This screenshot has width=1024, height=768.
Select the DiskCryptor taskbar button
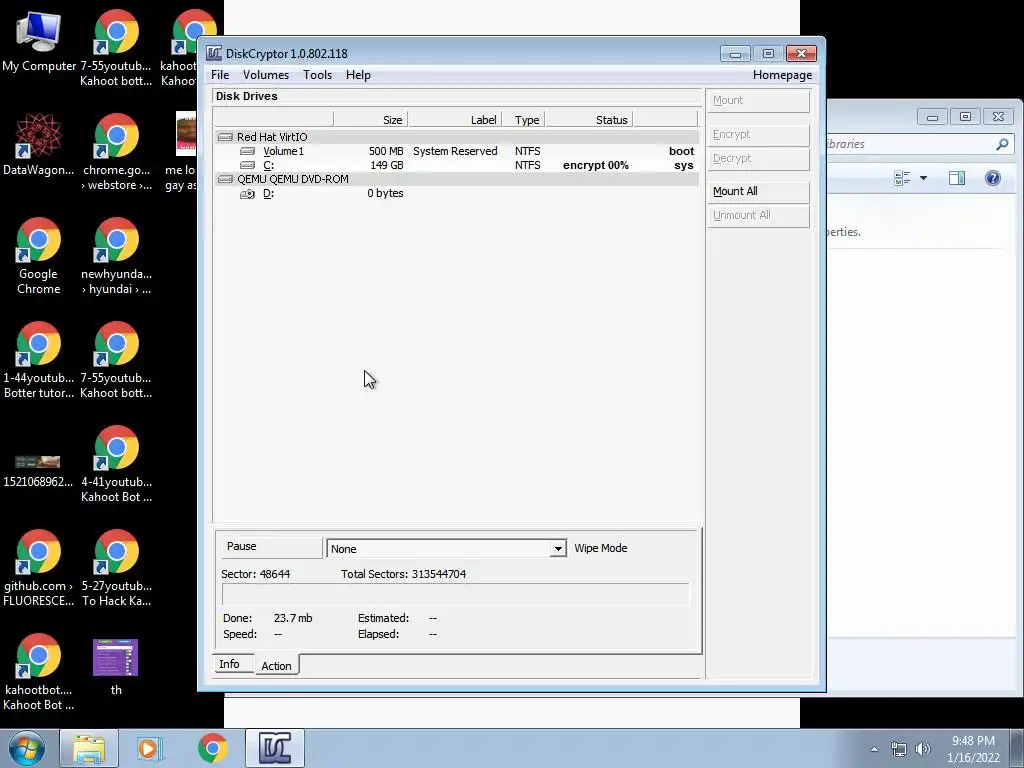coord(275,748)
